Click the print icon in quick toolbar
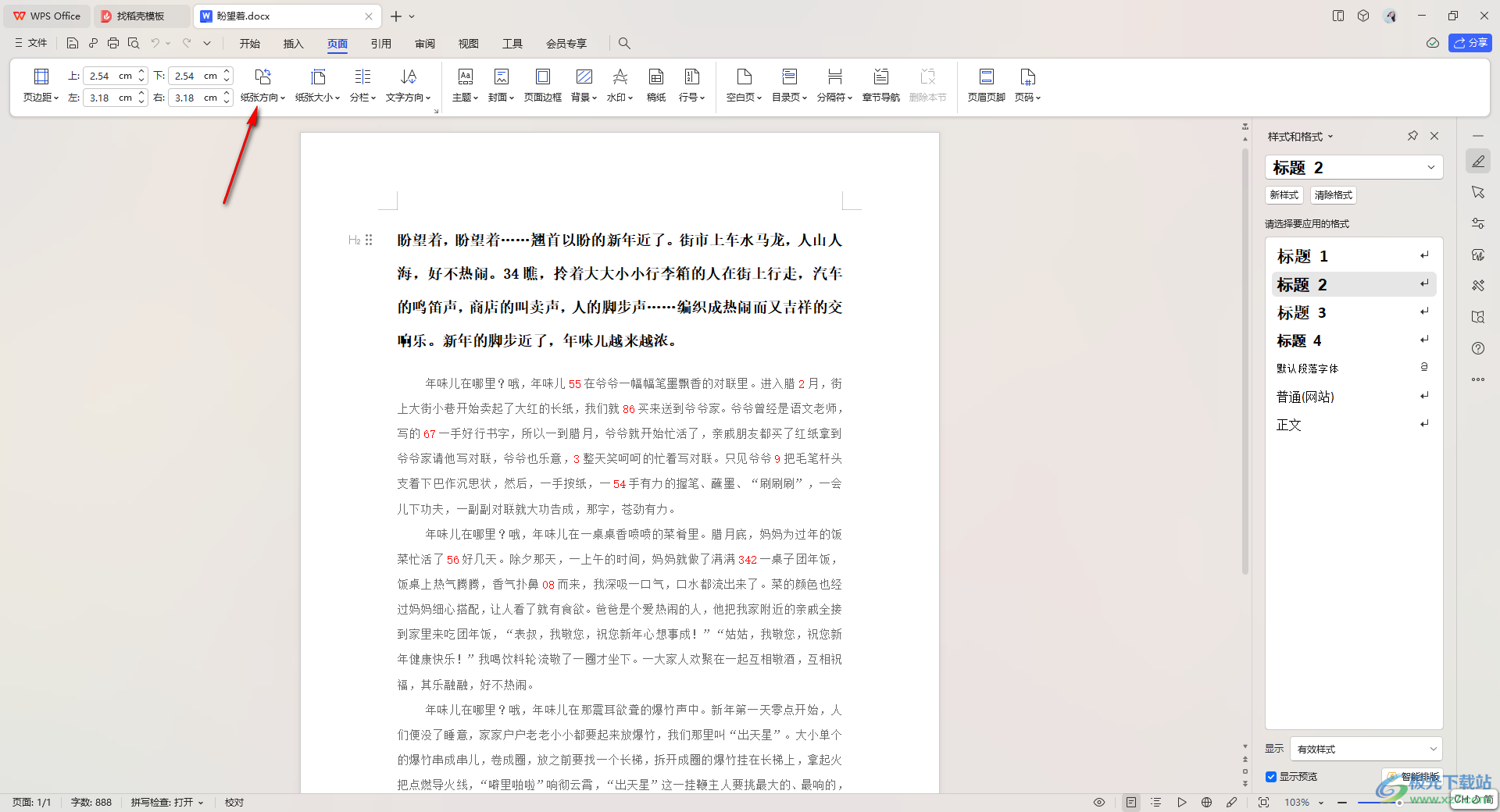The width and height of the screenshot is (1500, 812). tap(113, 43)
